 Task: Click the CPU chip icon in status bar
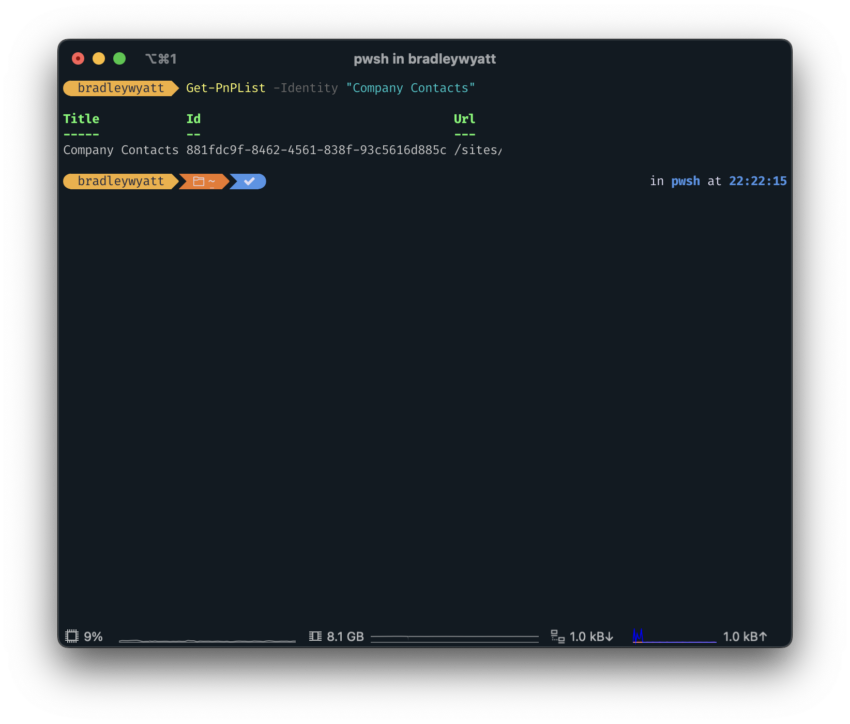[x=72, y=636]
